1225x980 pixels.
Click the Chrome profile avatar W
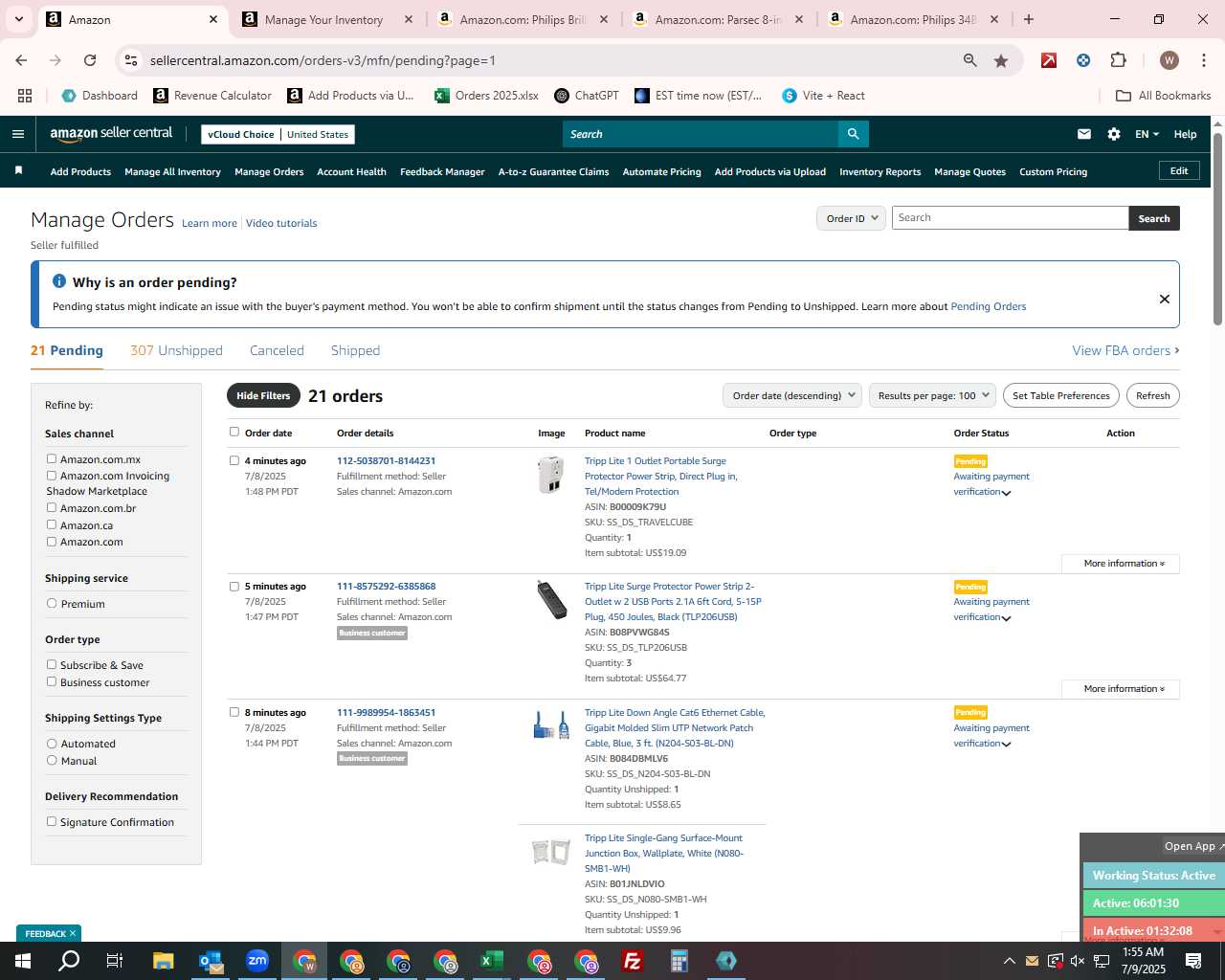pyautogui.click(x=1169, y=60)
